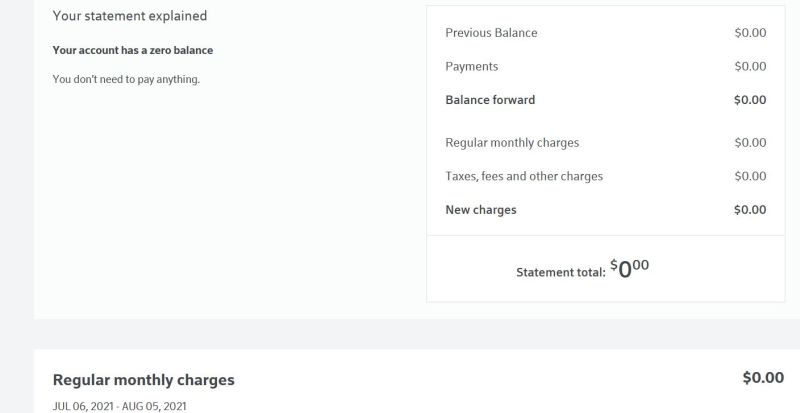The width and height of the screenshot is (800, 413).
Task: Select the large statement total $0.00 figure
Action: pos(630,269)
